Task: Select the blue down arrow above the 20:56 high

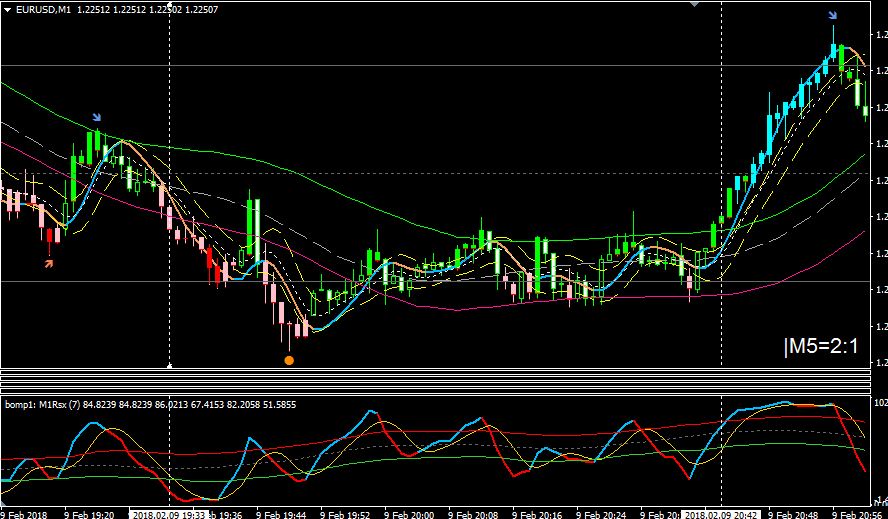Action: point(832,16)
